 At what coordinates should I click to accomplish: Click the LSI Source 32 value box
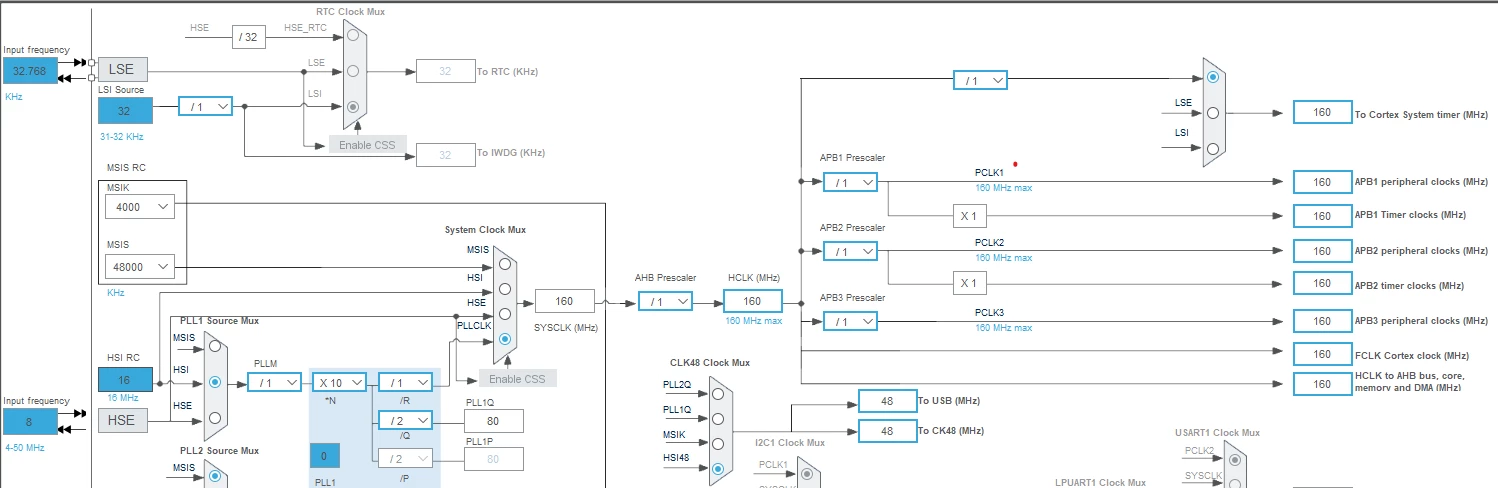[125, 111]
